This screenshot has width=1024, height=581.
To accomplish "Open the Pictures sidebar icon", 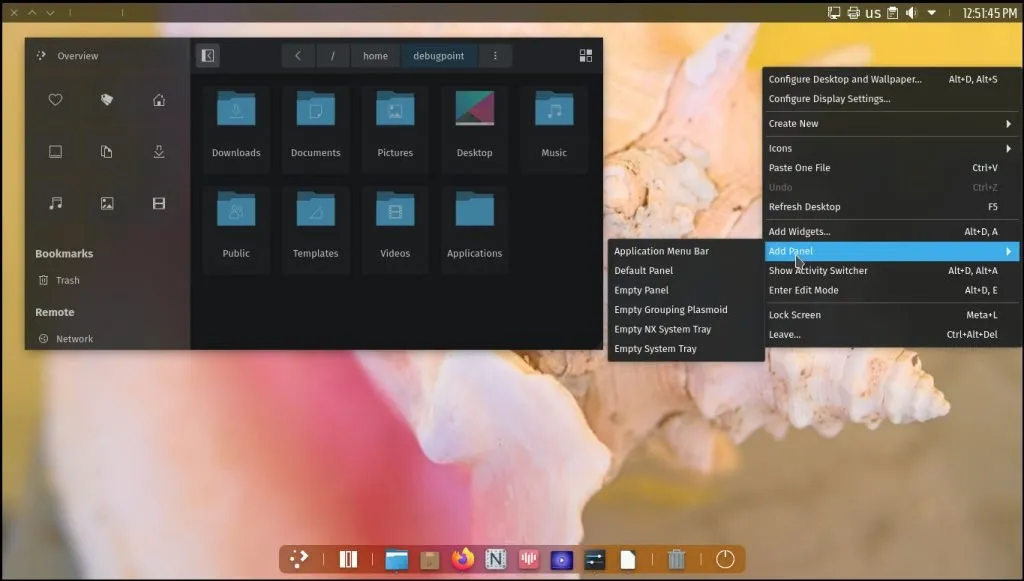I will pyautogui.click(x=105, y=203).
